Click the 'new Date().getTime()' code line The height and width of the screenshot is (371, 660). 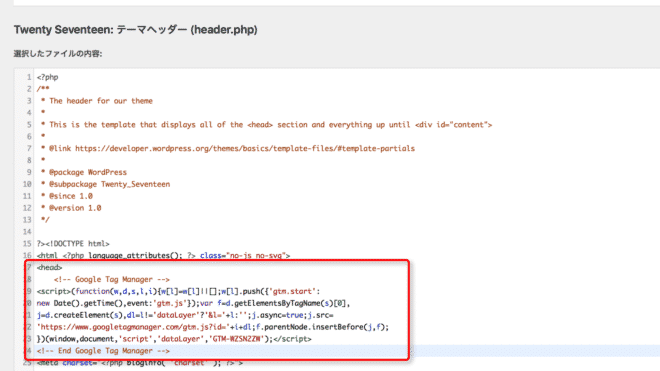193,303
